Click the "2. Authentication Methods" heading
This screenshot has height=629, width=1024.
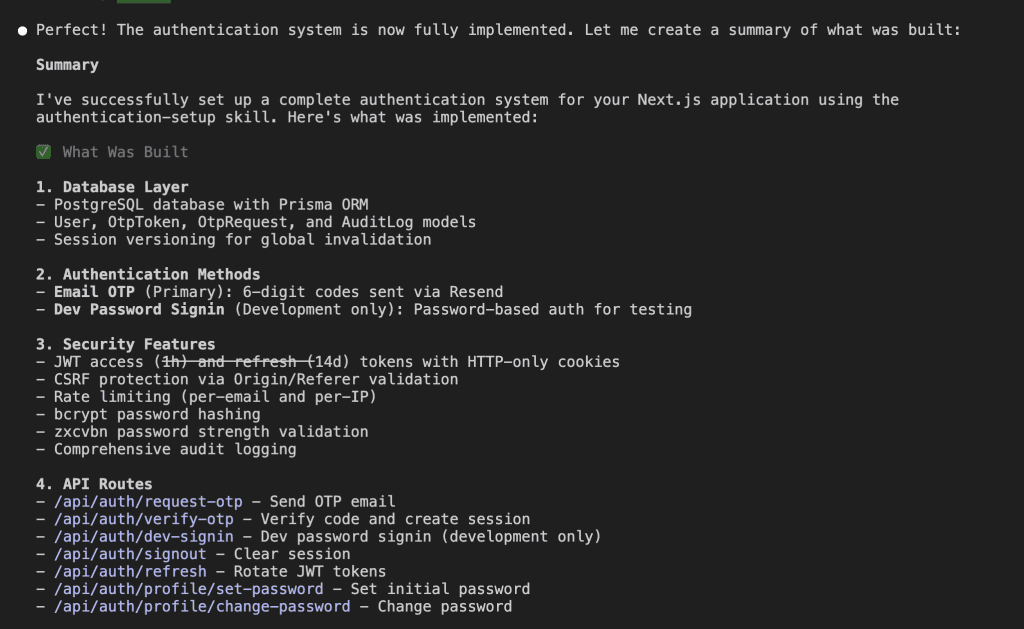pos(148,274)
